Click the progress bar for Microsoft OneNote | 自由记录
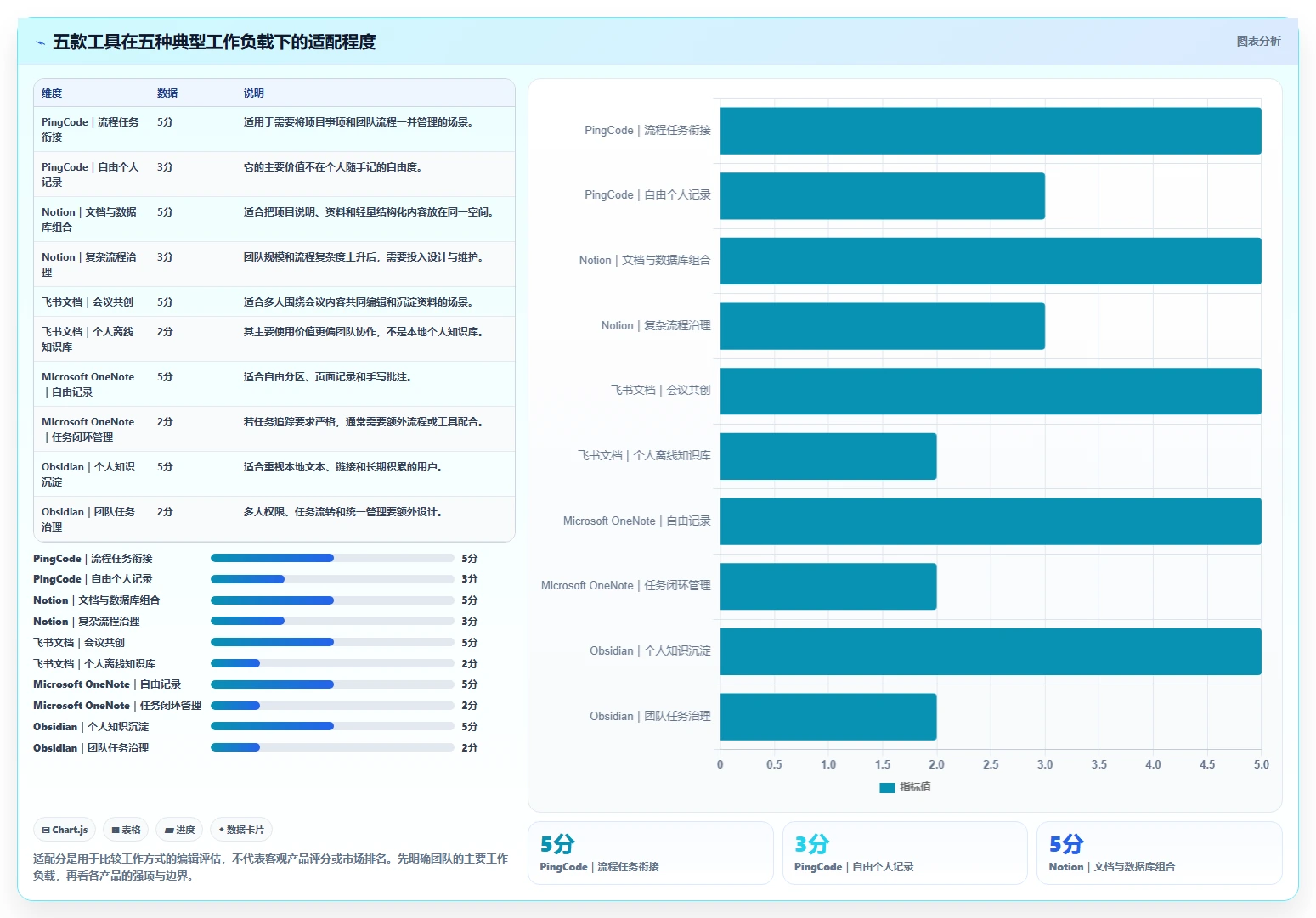 coord(332,684)
